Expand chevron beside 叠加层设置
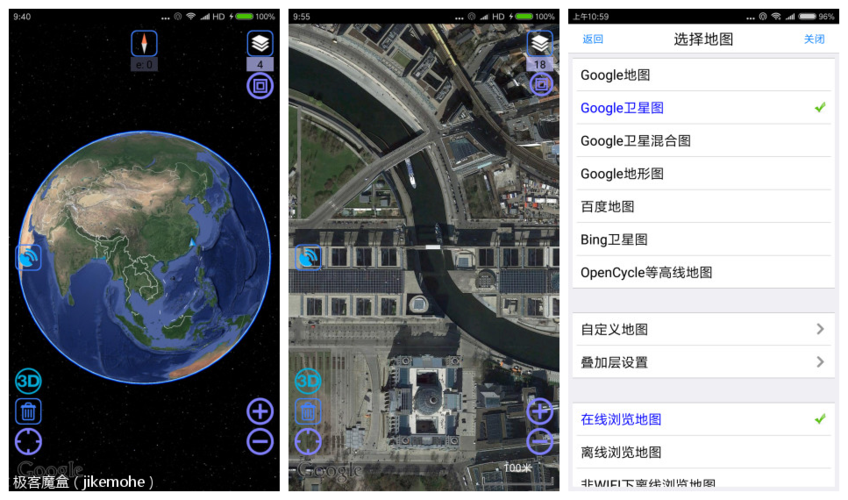Screen dimensions: 848x500 click(820, 362)
